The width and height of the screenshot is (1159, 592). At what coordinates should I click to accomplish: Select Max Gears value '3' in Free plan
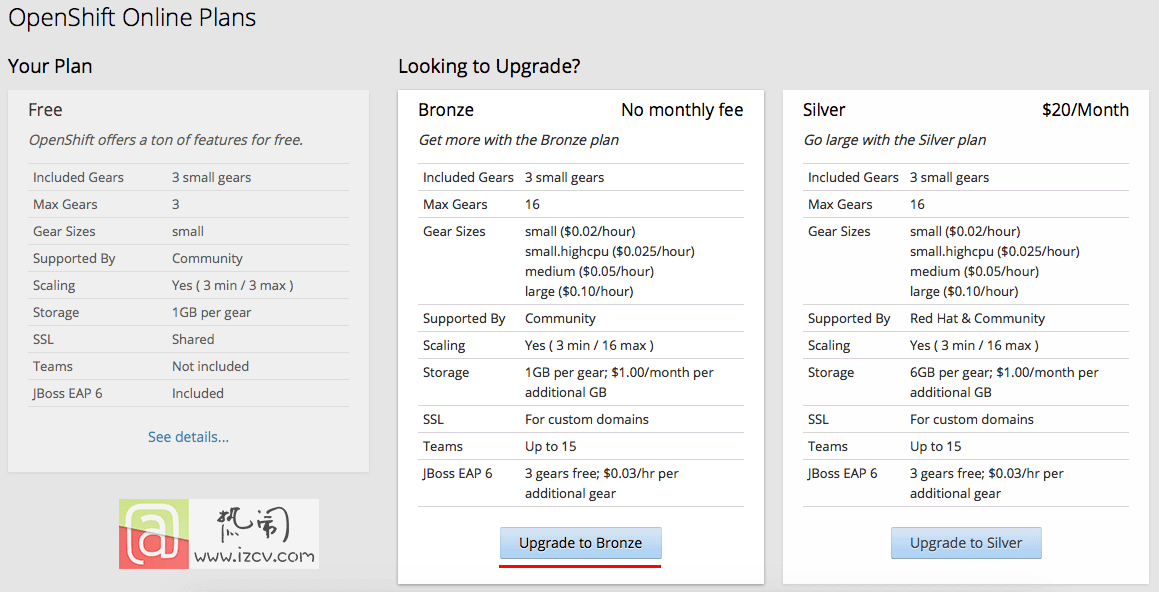coord(176,204)
